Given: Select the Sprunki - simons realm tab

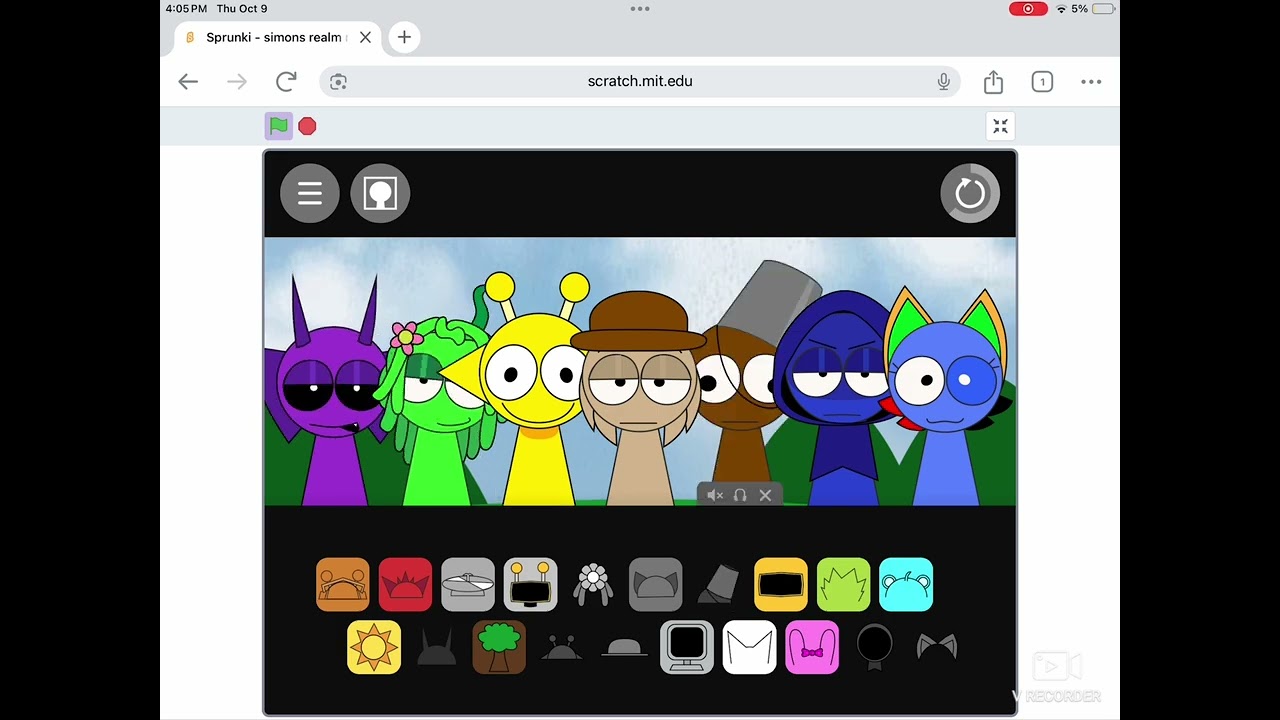Looking at the screenshot, I should pos(278,37).
